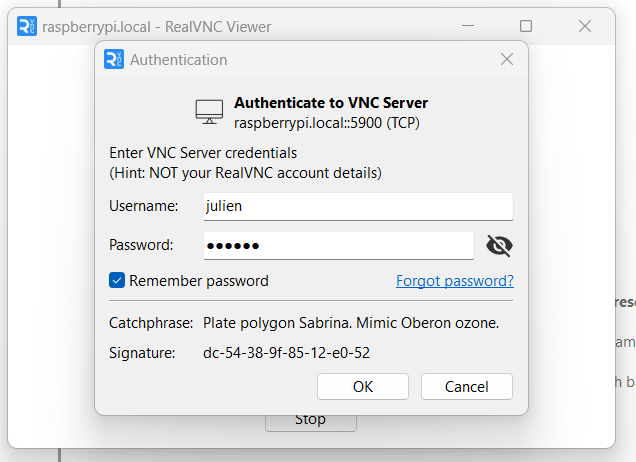
Task: Focus the Username field containing julien
Action: click(358, 207)
